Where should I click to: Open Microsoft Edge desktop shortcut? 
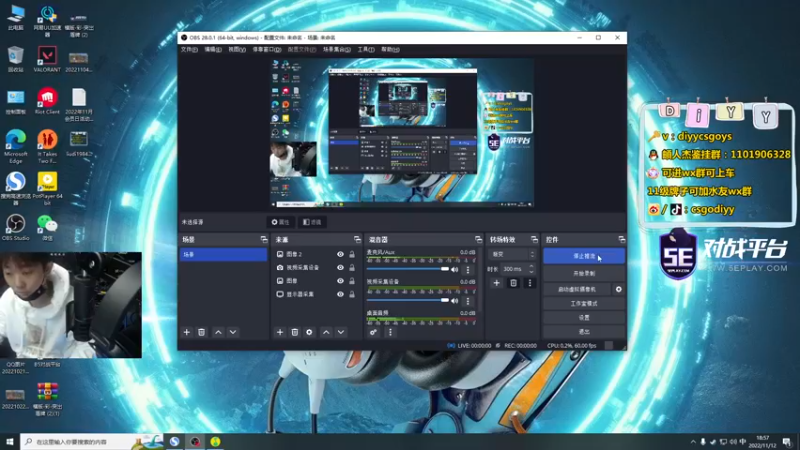pos(16,146)
